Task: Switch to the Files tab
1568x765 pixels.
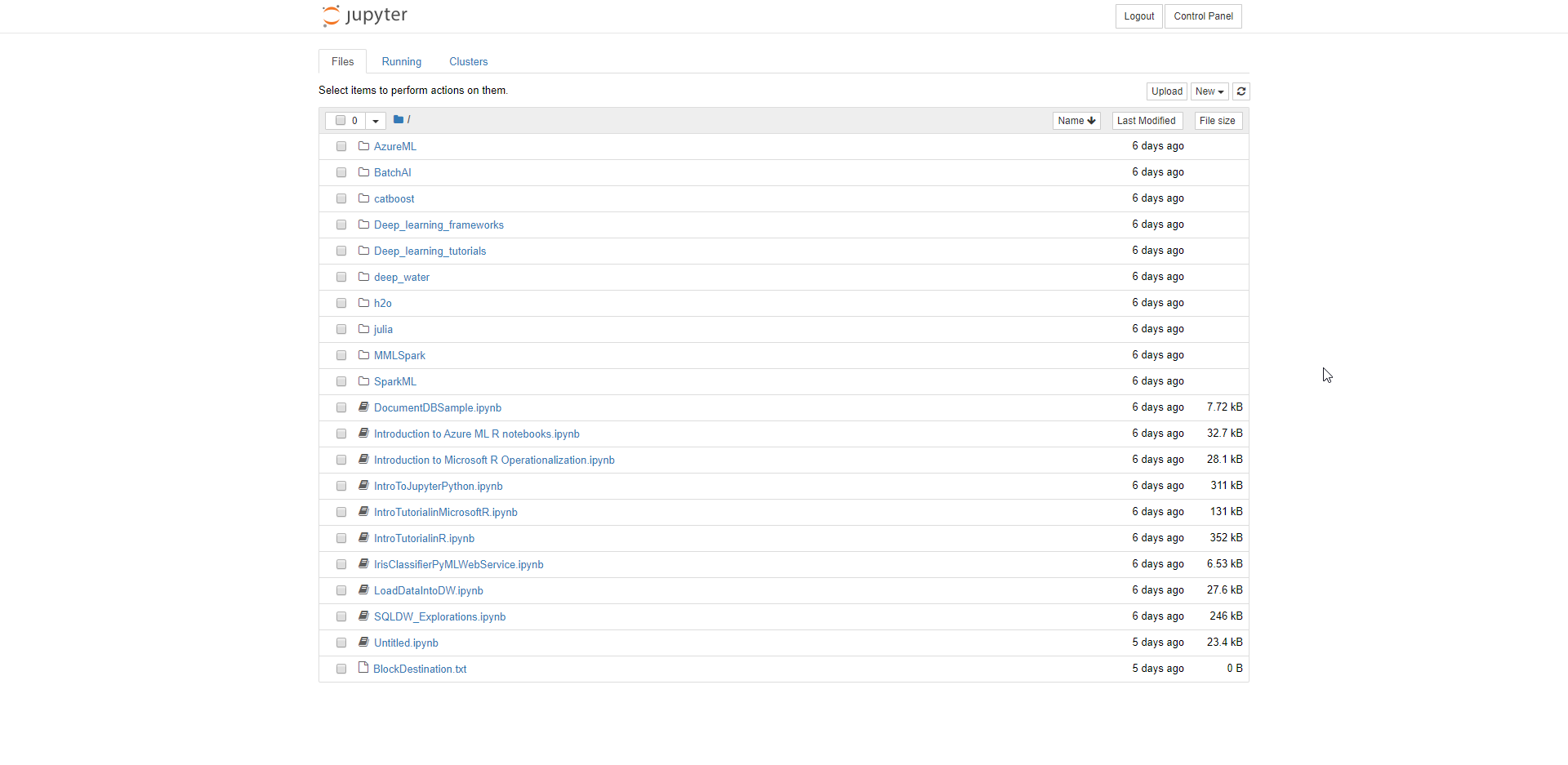Action: coord(342,61)
